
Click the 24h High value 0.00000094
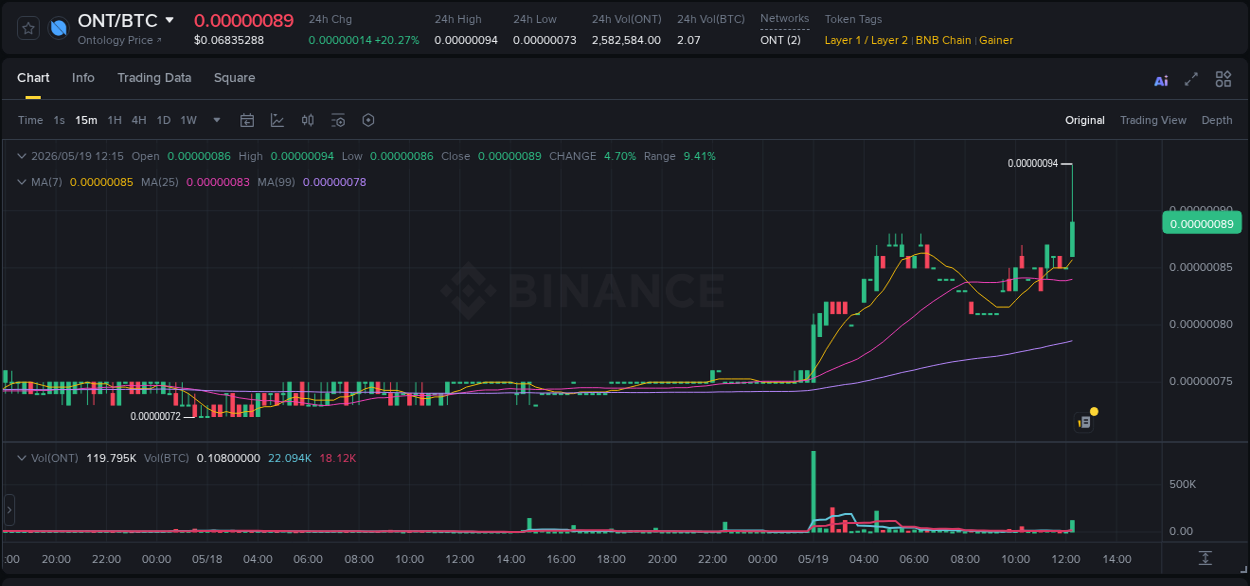466,40
